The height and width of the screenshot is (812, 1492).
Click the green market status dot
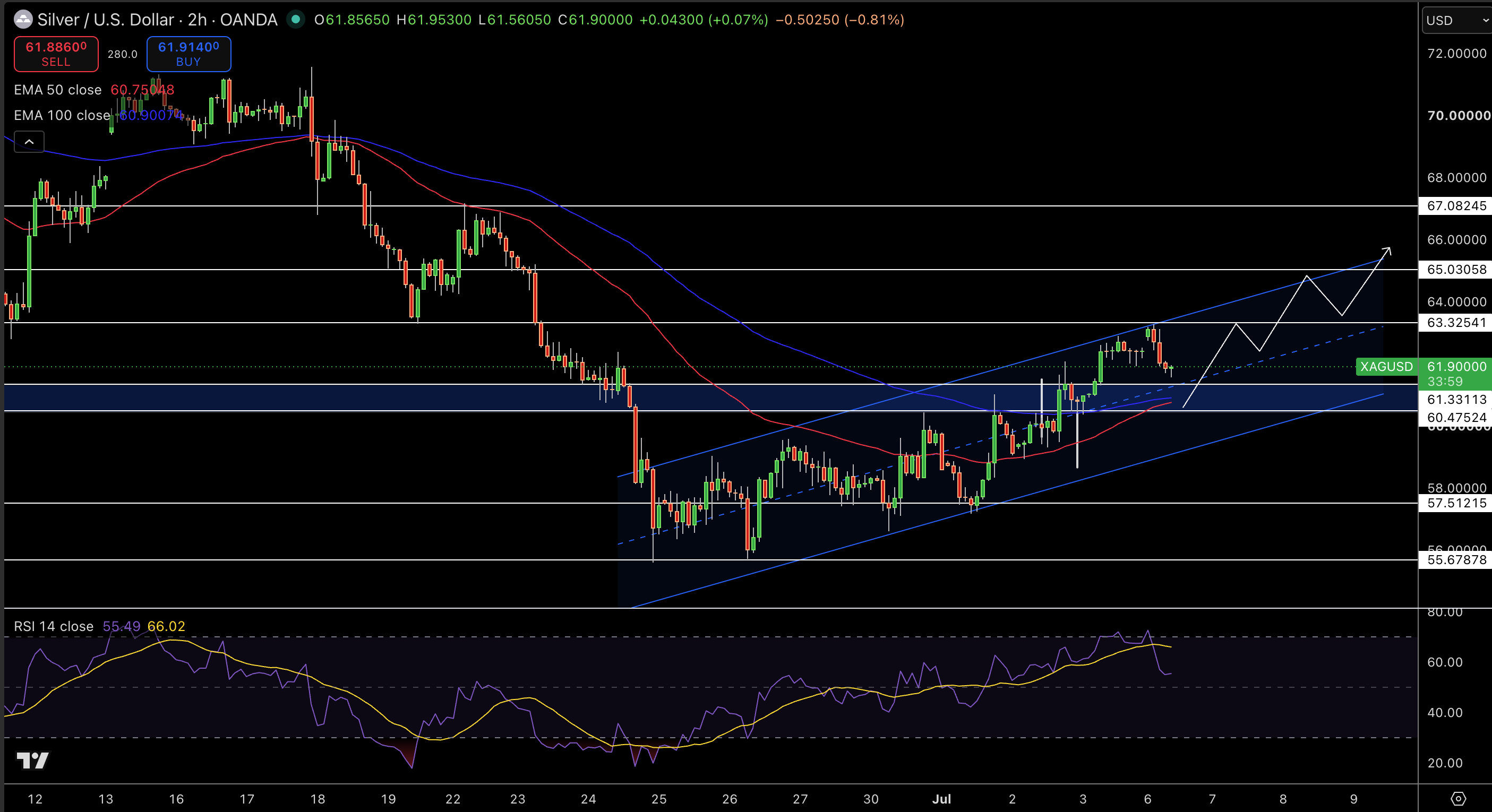[x=296, y=20]
